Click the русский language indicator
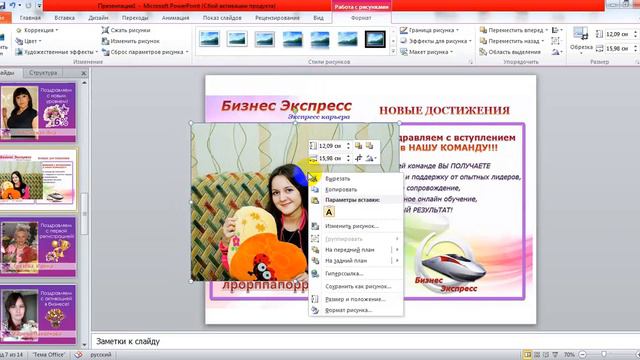640x360 pixels. pyautogui.click(x=101, y=355)
